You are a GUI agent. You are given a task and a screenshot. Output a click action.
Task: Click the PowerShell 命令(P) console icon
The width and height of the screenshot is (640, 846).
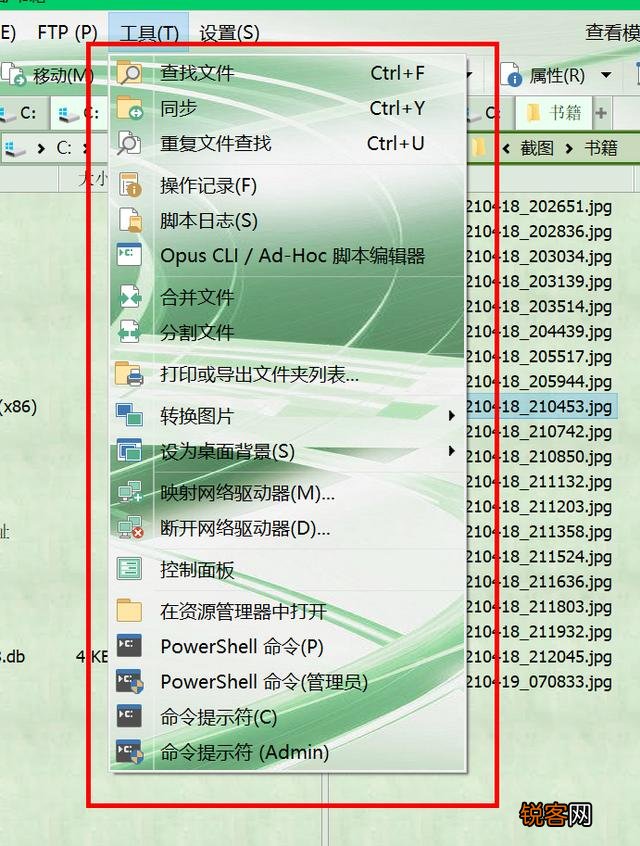(130, 646)
